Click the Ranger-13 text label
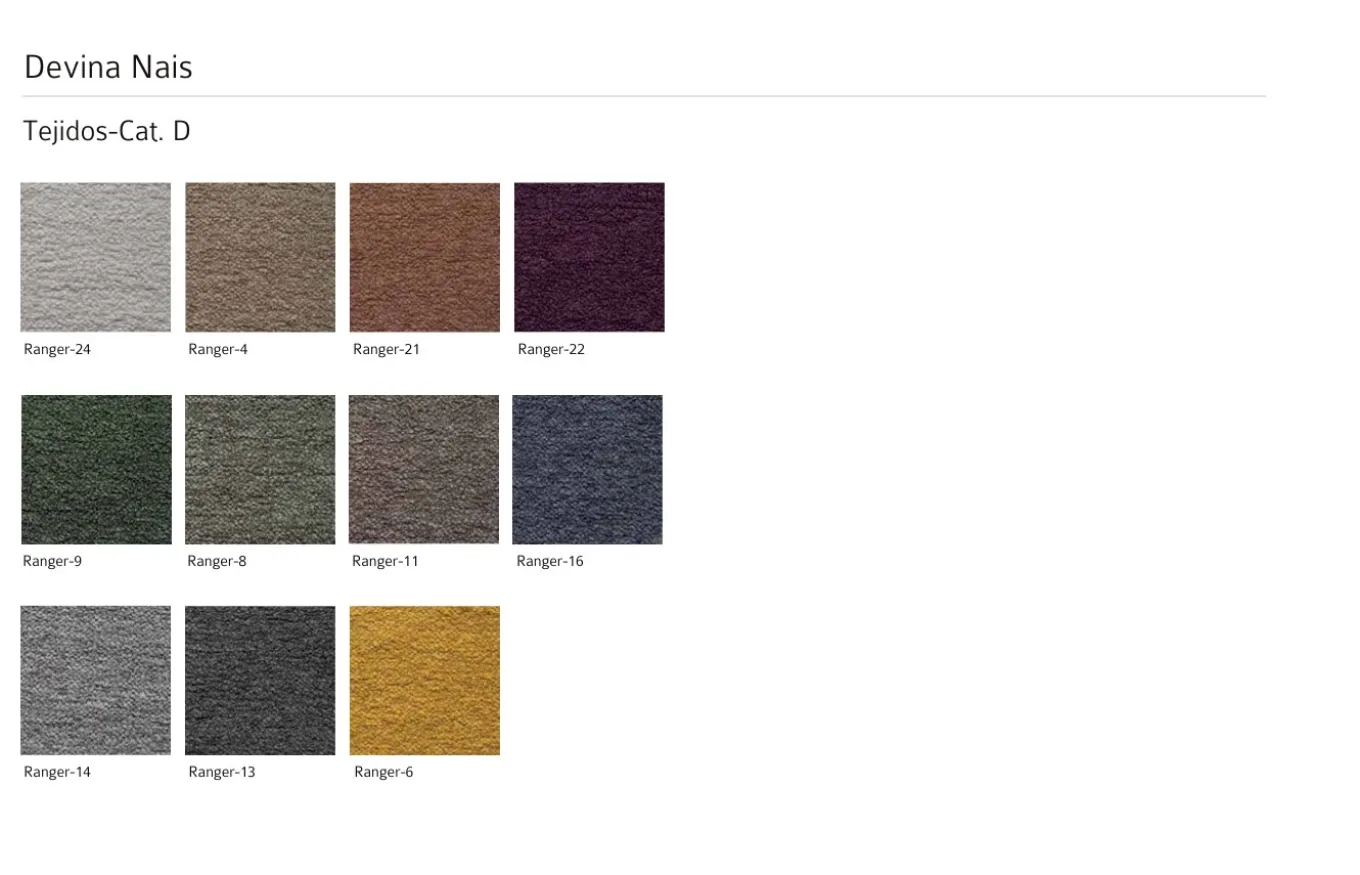 (x=222, y=772)
